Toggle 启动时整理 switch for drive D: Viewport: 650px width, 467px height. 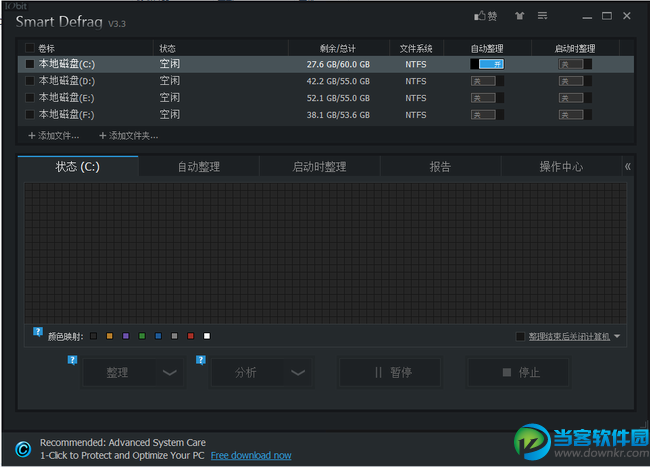click(x=575, y=81)
